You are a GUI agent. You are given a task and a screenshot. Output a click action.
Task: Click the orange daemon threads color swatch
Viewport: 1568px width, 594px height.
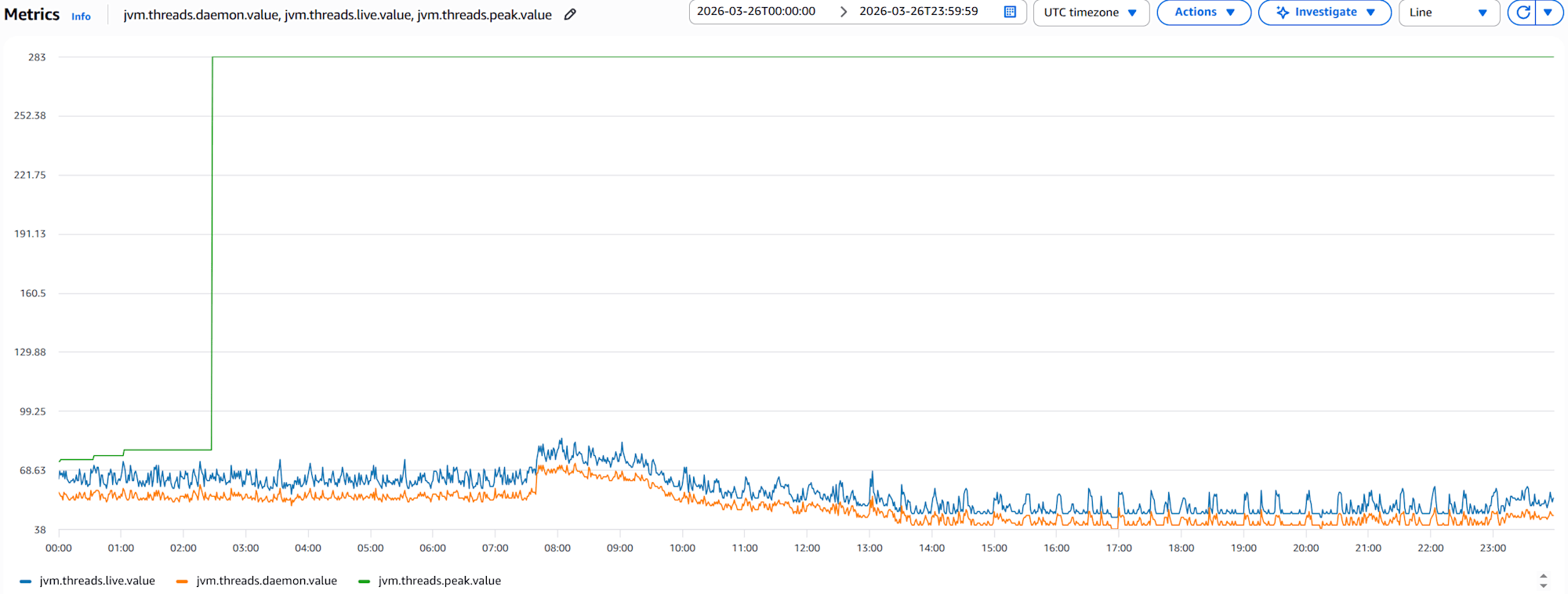(x=182, y=581)
